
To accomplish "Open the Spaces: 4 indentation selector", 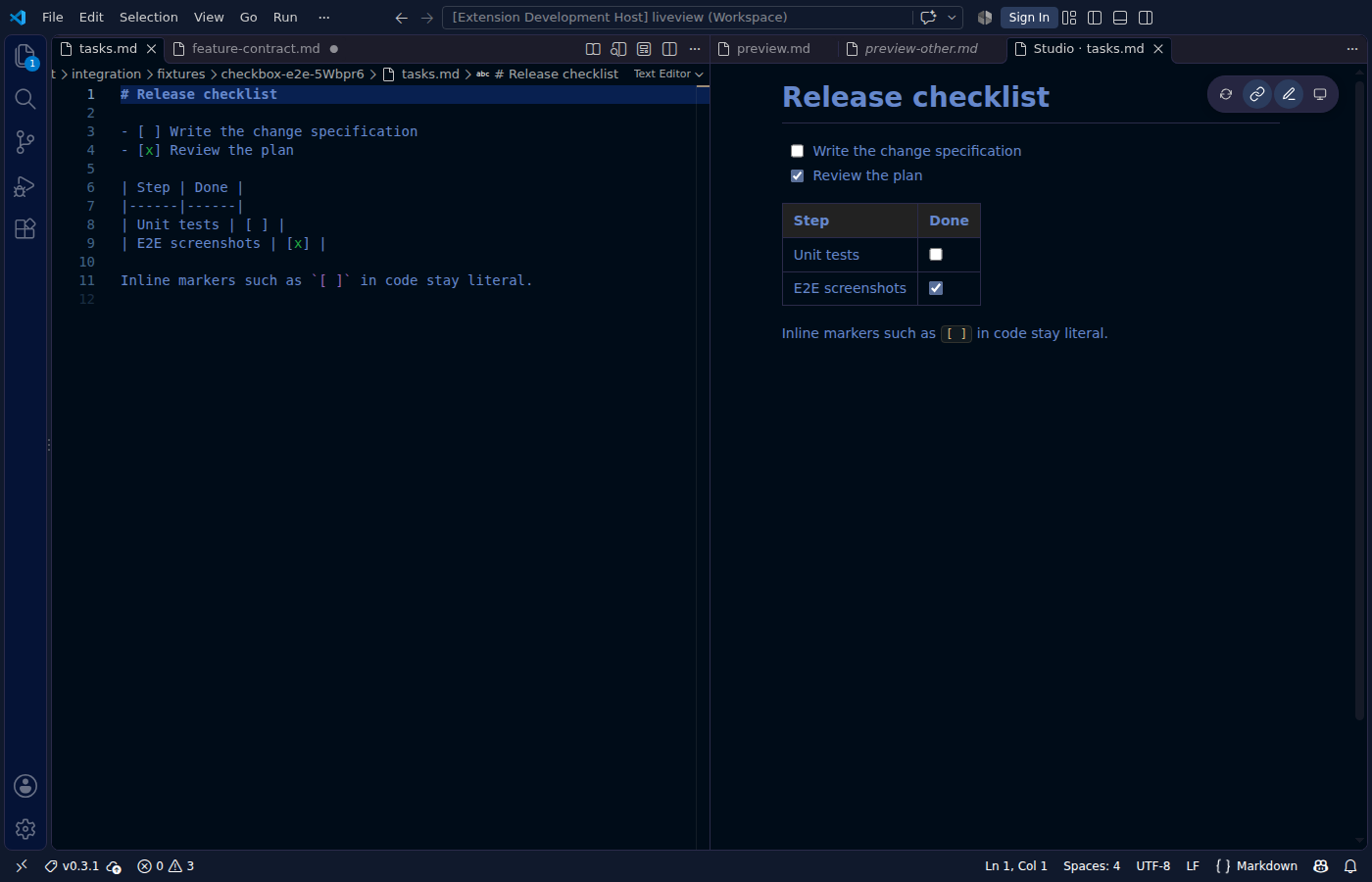I will [1092, 866].
